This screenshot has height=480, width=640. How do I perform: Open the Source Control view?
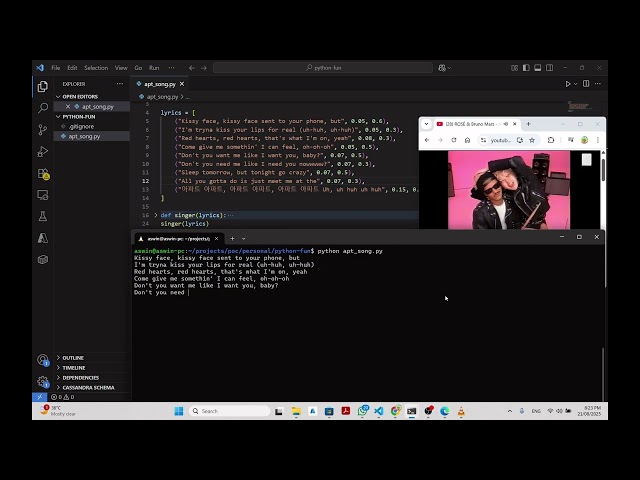tap(42, 130)
